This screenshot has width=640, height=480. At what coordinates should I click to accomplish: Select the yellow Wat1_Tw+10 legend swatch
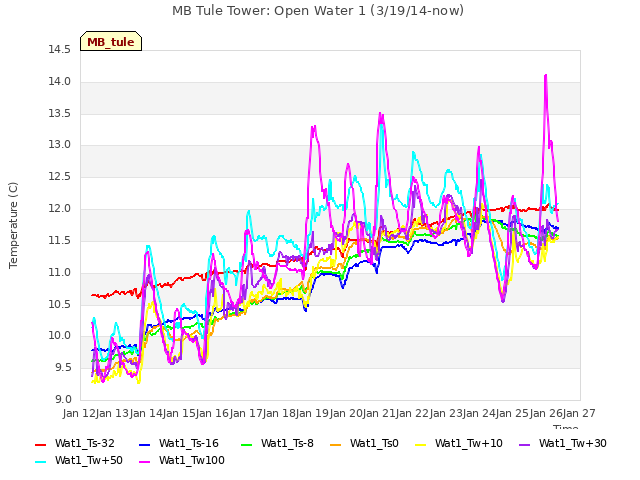click(420, 444)
